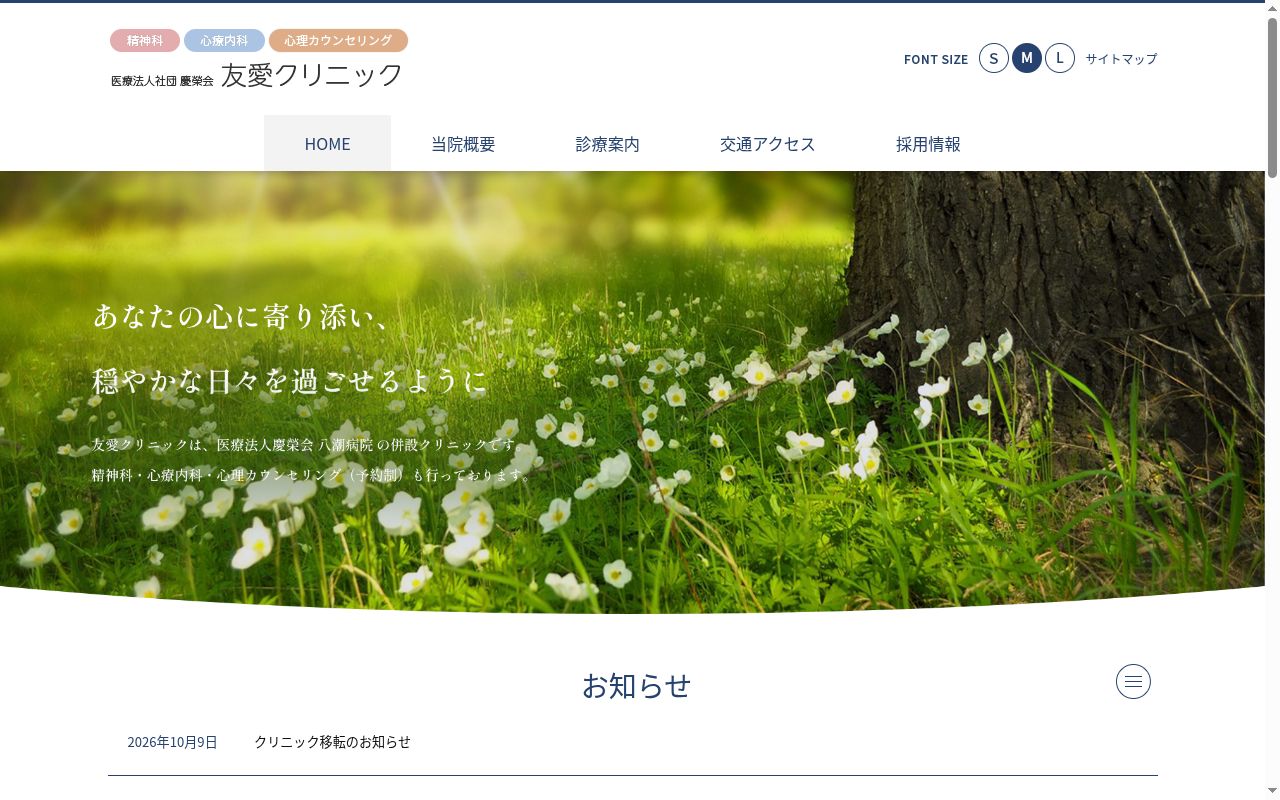Click the 2026年10月9日 news date
This screenshot has width=1280, height=800.
172,742
